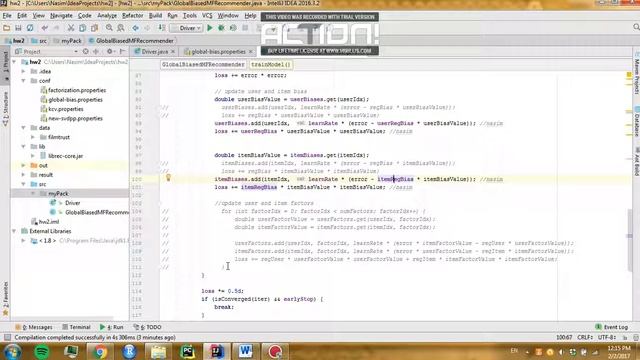This screenshot has height=360, width=640.
Task: Open the TODO tool window
Action: [147, 327]
